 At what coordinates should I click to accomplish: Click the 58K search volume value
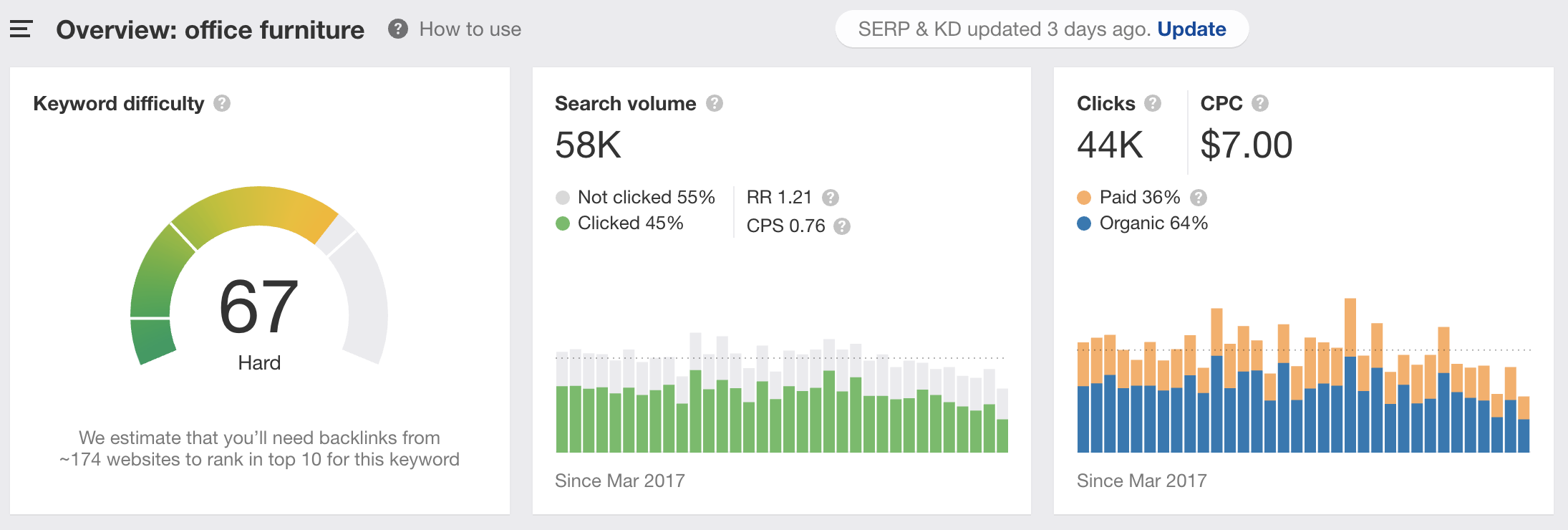[x=589, y=145]
